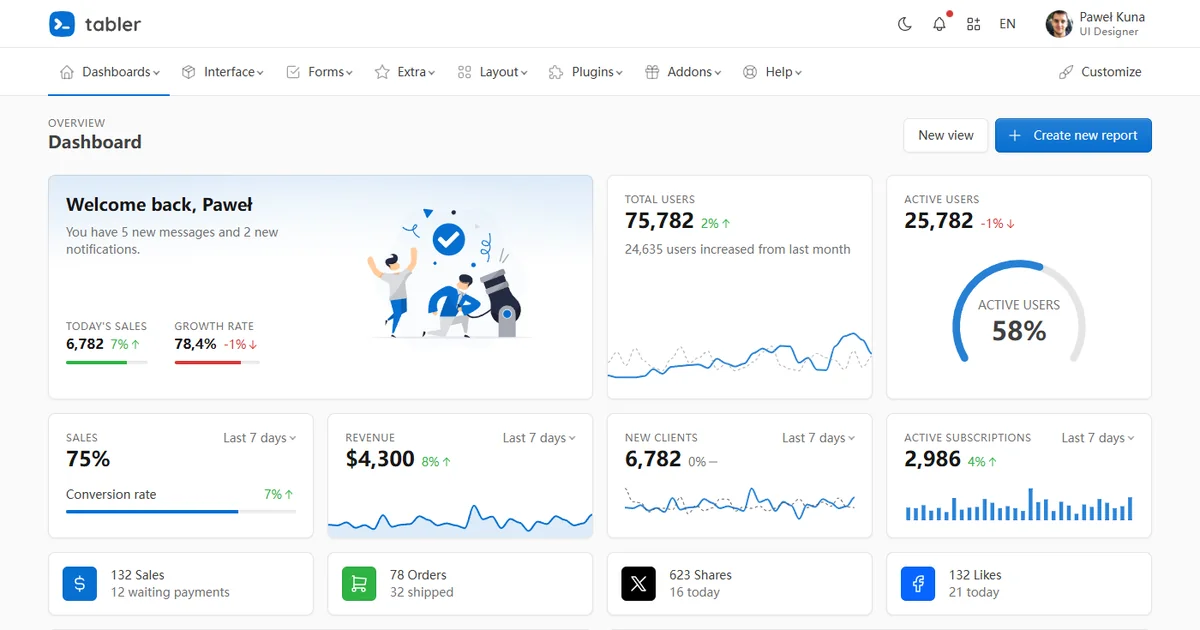The height and width of the screenshot is (630, 1200).
Task: Click "132 Likes" text
Action: tap(975, 575)
